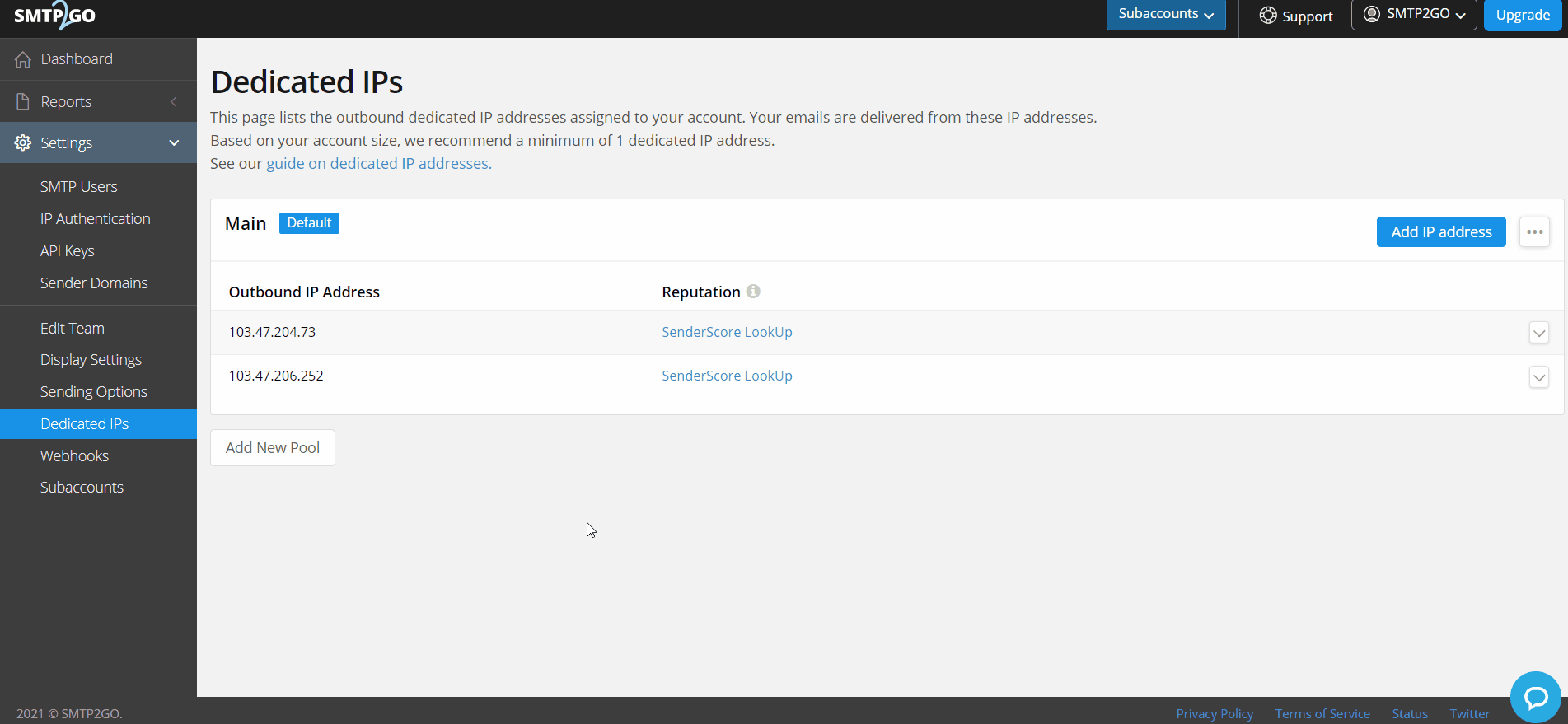Open Edit Team page
Image resolution: width=1568 pixels, height=724 pixels.
[73, 329]
